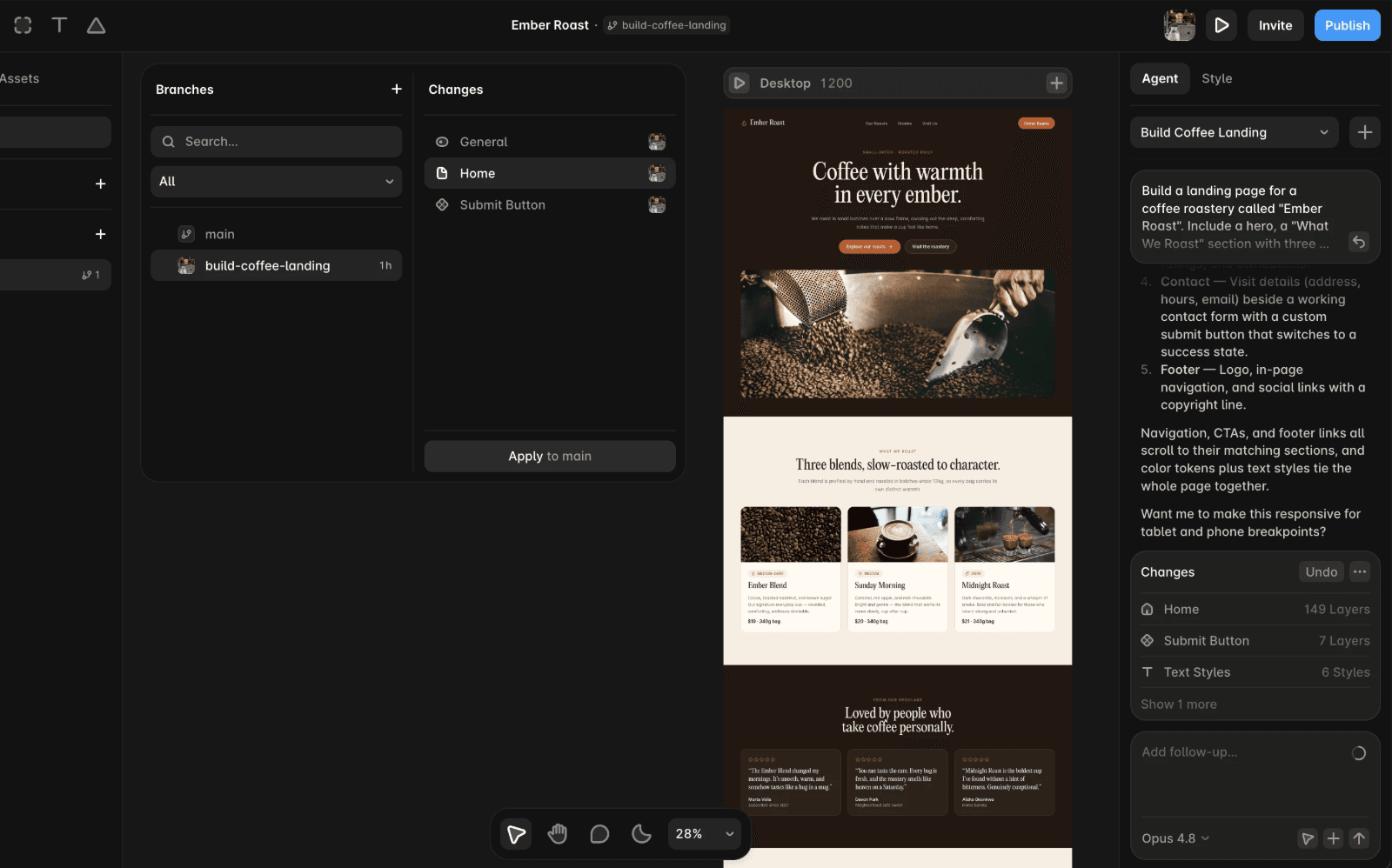Click the 'Three blends, slow-roasted to character.' heading

898,464
